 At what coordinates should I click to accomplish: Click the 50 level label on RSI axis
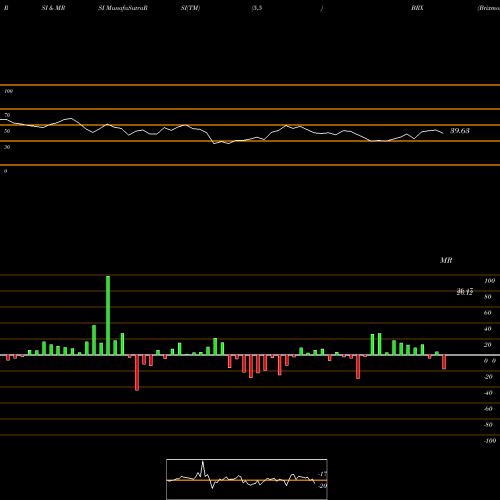[7, 131]
